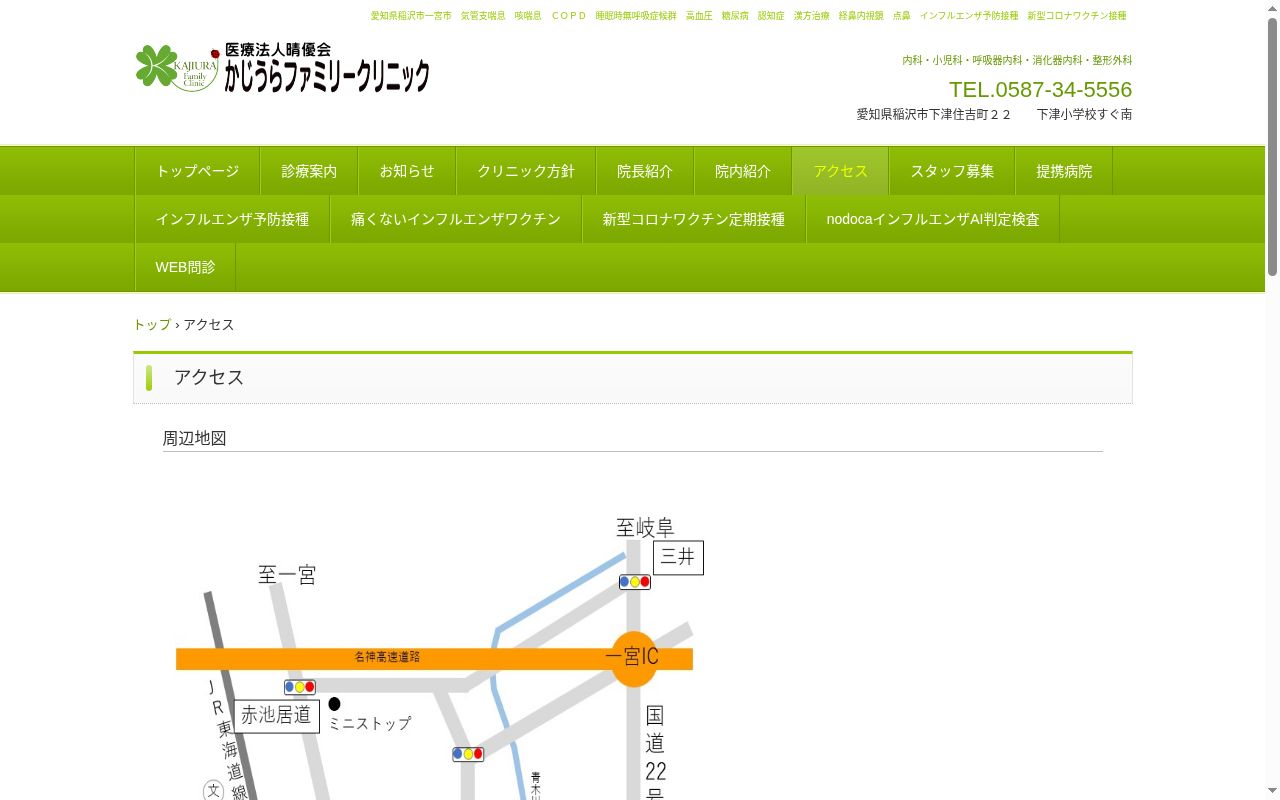
Task: Open インフルエンザ予防接種 in the navigation bar
Action: point(232,219)
